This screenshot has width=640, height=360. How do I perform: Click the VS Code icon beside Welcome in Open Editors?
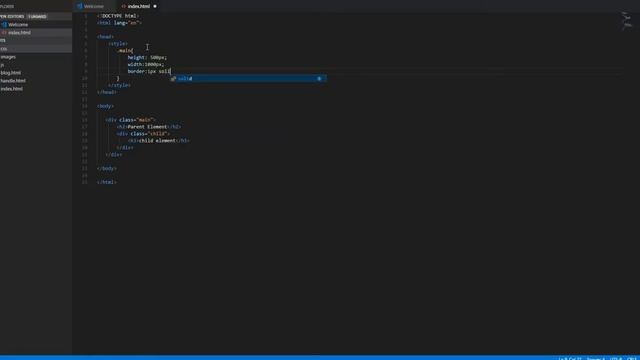tap(4, 24)
